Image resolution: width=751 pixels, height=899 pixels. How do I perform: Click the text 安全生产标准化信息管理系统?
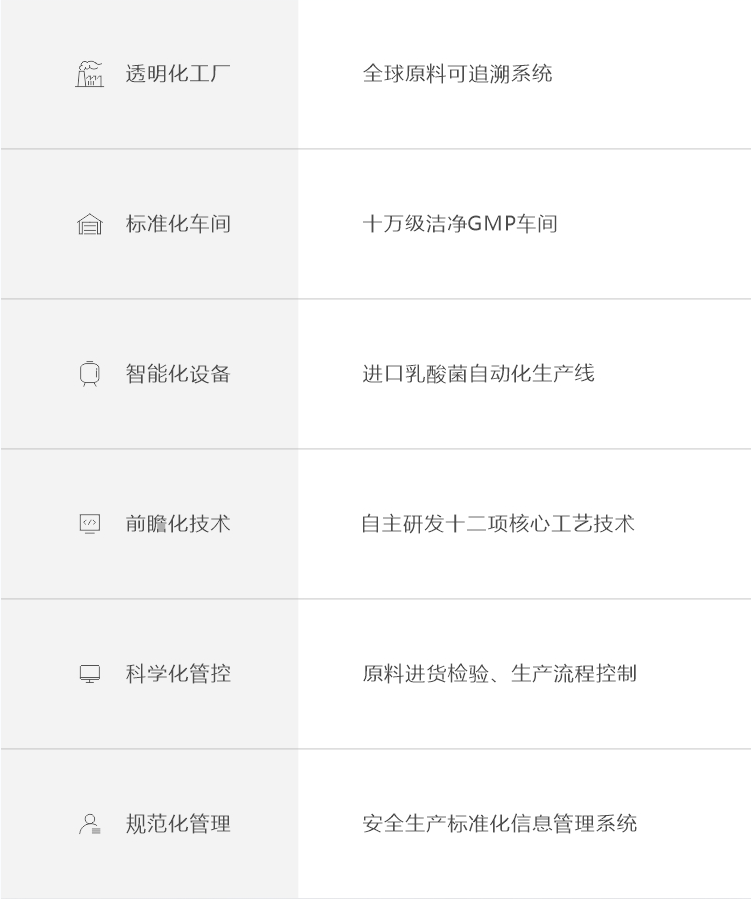click(x=499, y=824)
